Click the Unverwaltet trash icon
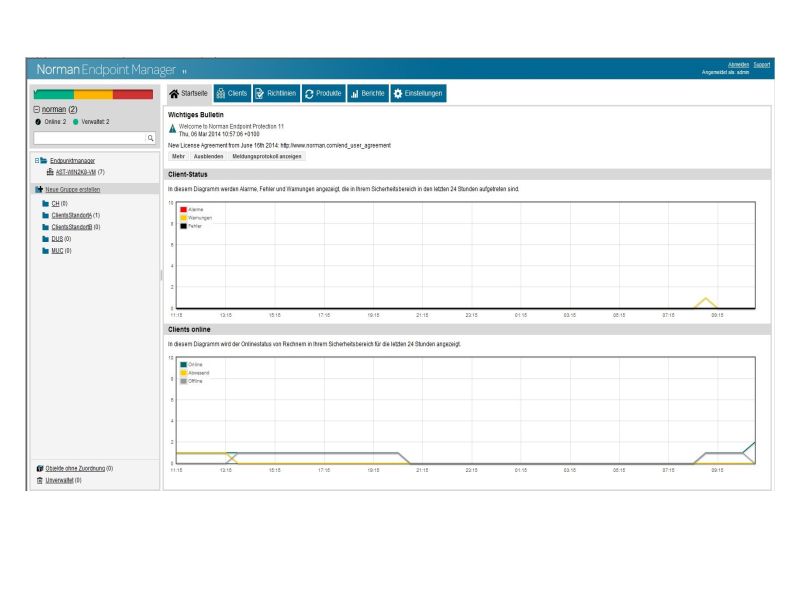The image size is (800, 600). pyautogui.click(x=40, y=481)
